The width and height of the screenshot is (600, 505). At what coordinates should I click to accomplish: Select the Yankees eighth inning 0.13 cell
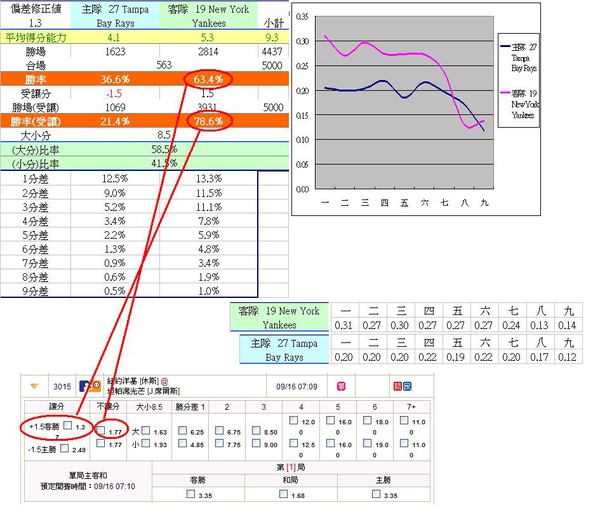539,325
